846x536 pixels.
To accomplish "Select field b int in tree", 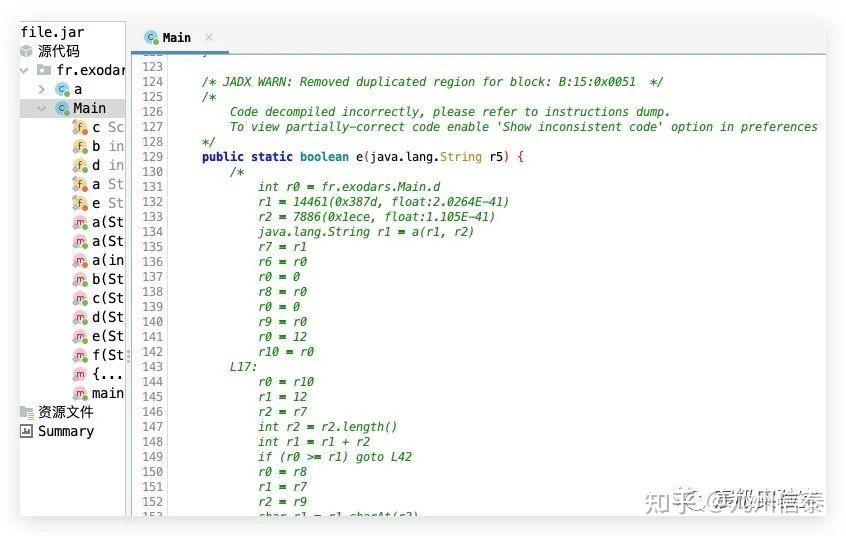I will [x=108, y=146].
